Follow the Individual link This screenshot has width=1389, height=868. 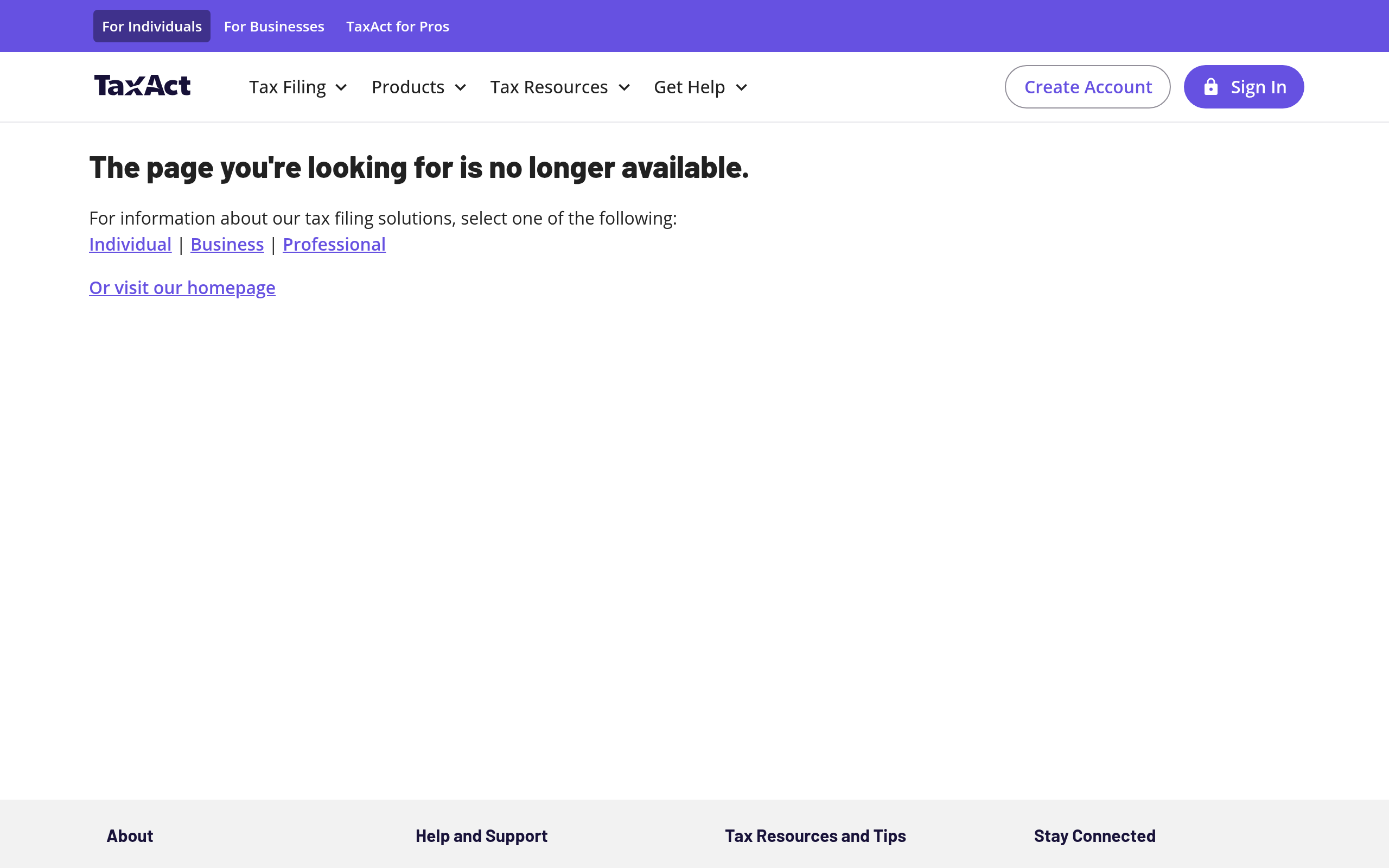point(130,245)
